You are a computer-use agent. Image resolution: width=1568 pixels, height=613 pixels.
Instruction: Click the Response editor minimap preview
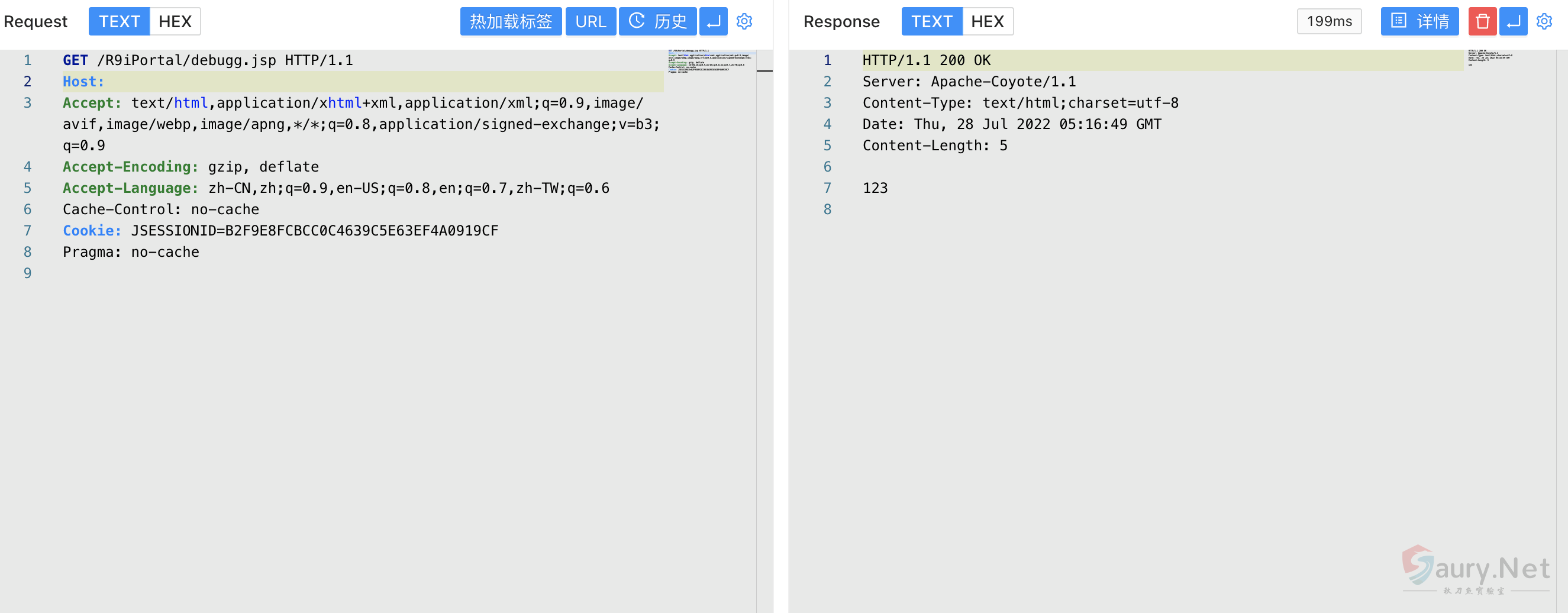click(1489, 57)
